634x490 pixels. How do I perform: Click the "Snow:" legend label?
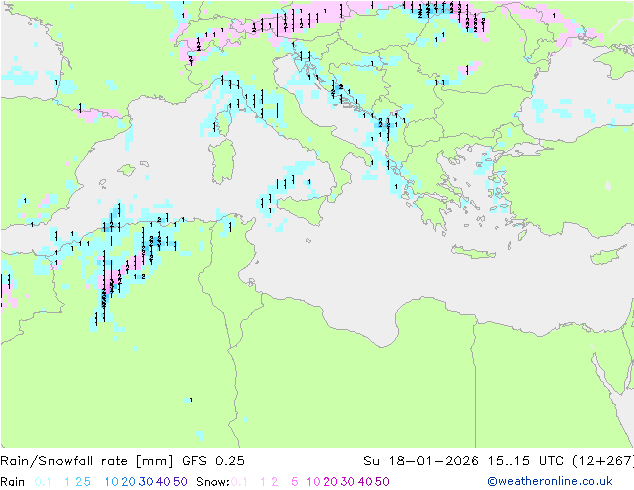coord(213,482)
